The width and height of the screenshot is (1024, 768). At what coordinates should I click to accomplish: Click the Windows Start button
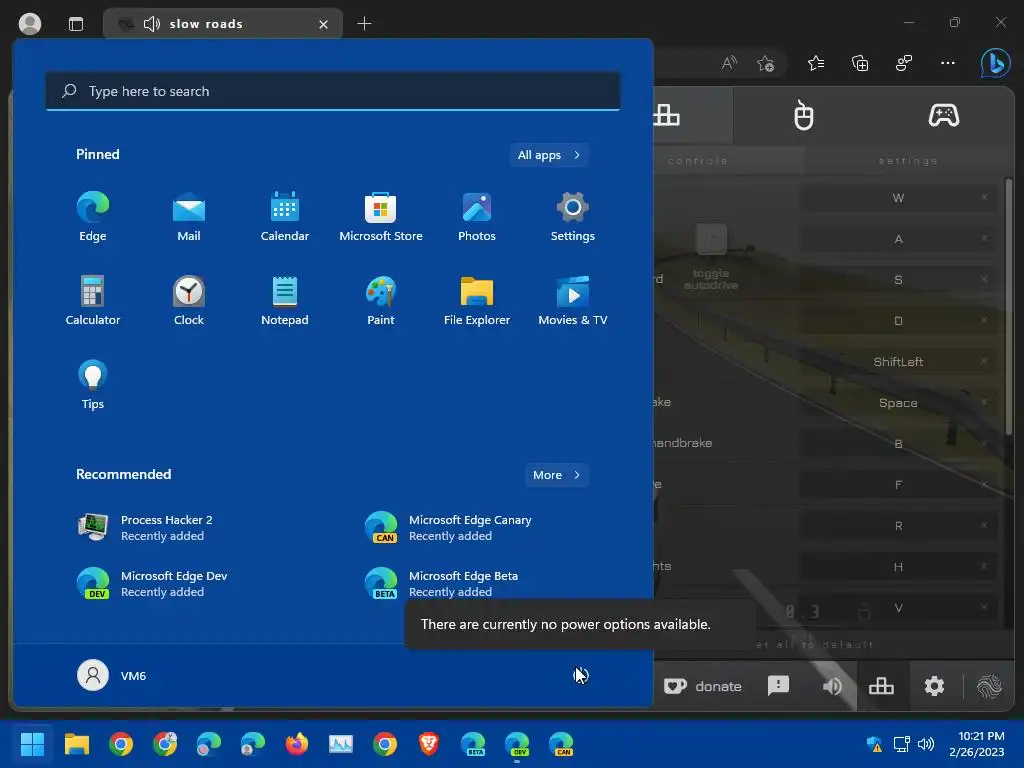pyautogui.click(x=32, y=744)
